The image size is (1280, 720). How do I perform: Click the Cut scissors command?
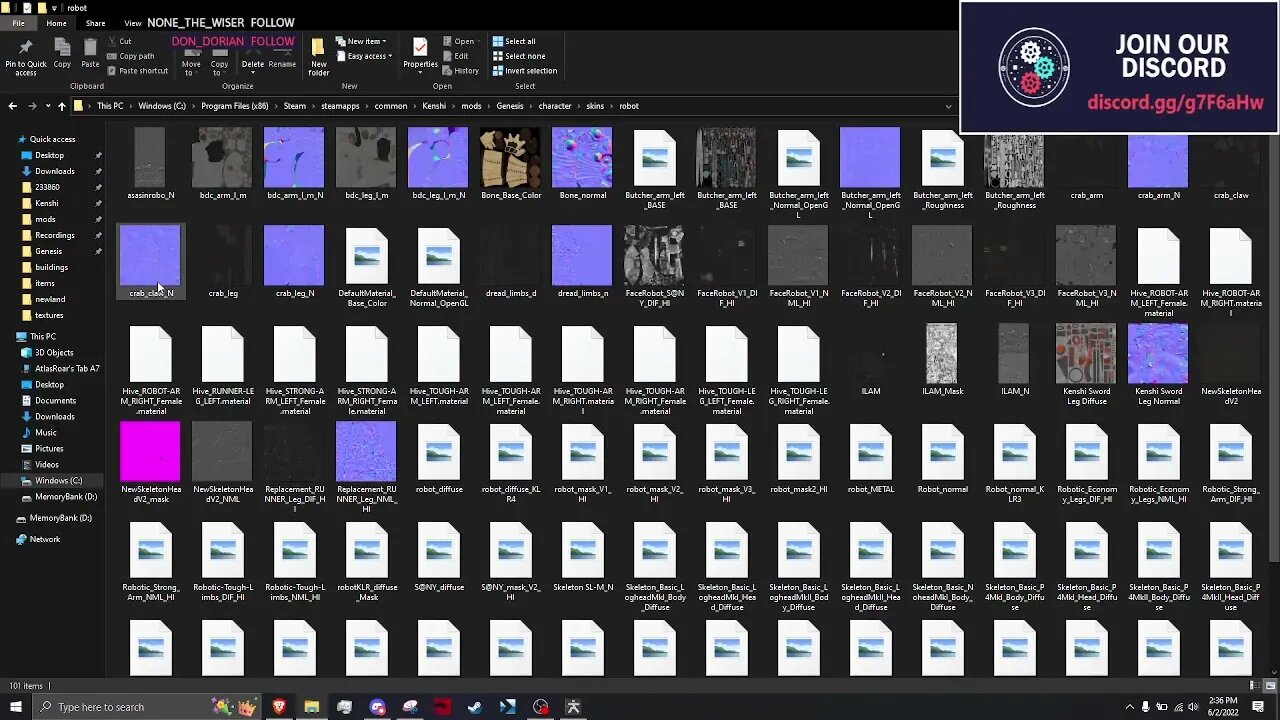[x=120, y=41]
